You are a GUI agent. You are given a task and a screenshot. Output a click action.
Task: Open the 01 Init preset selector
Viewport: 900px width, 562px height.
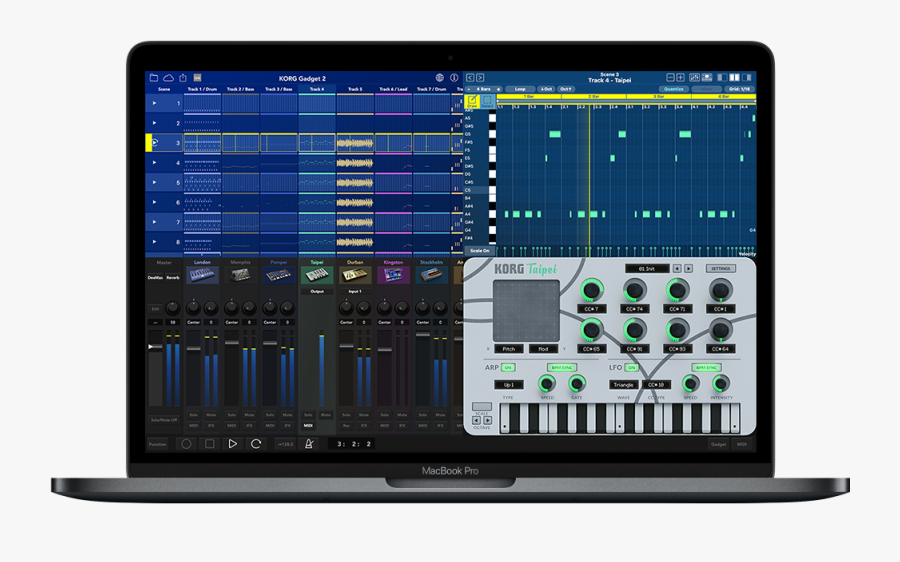647,269
